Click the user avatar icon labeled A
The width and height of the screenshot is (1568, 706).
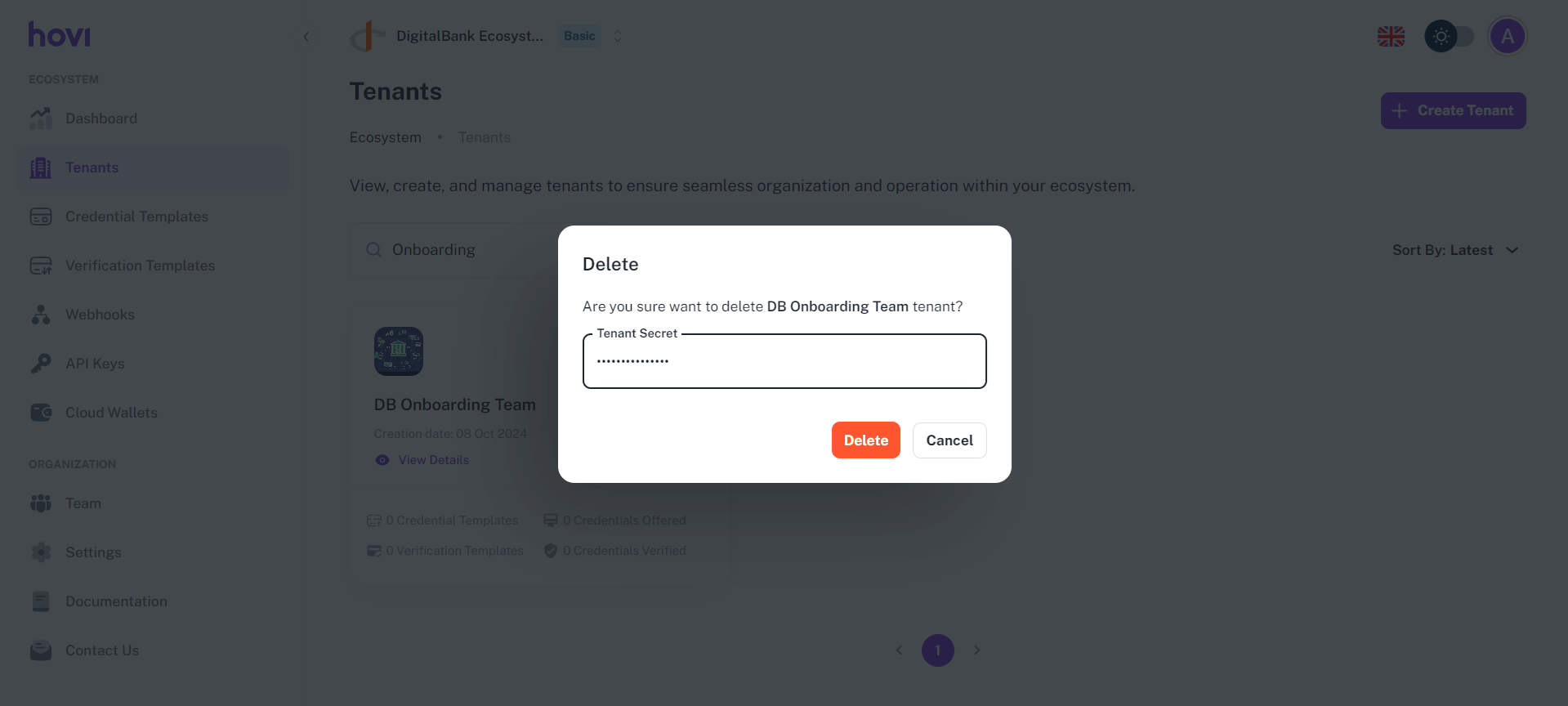coord(1507,36)
